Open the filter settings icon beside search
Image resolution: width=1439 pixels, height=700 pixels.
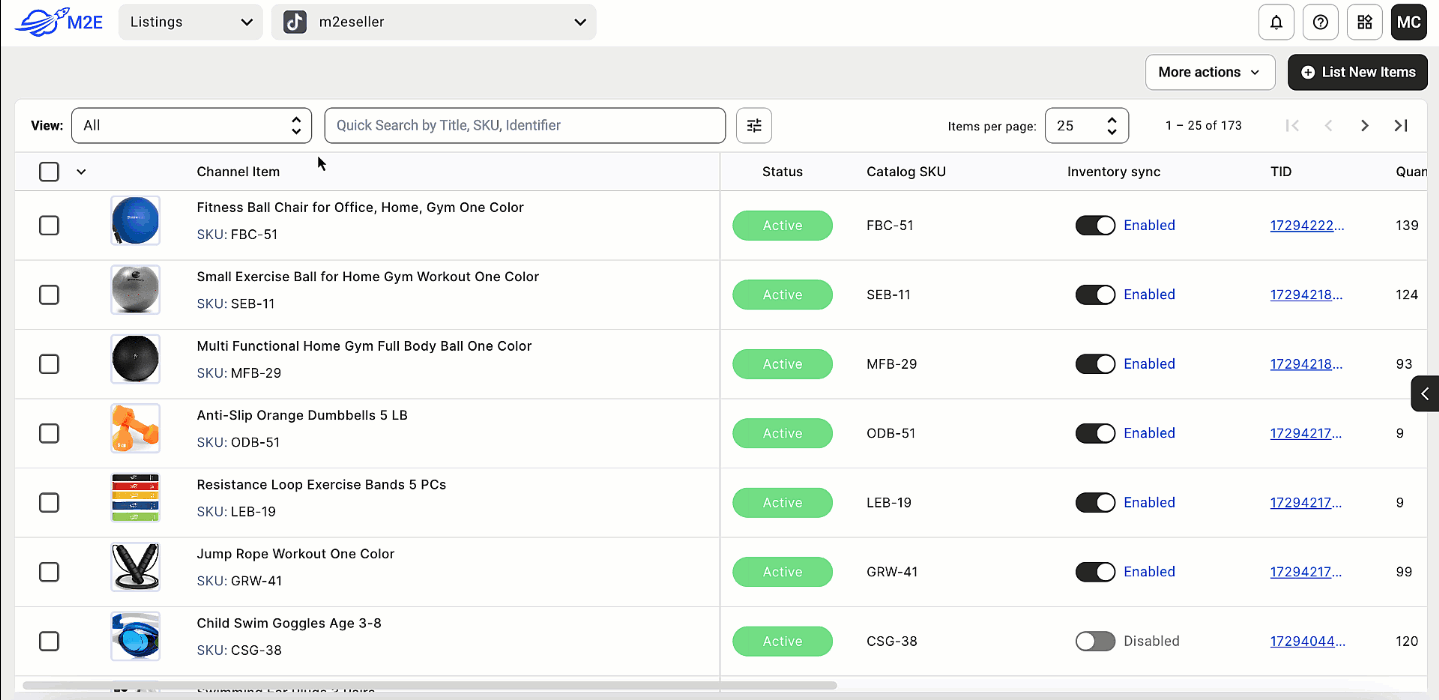click(x=754, y=125)
